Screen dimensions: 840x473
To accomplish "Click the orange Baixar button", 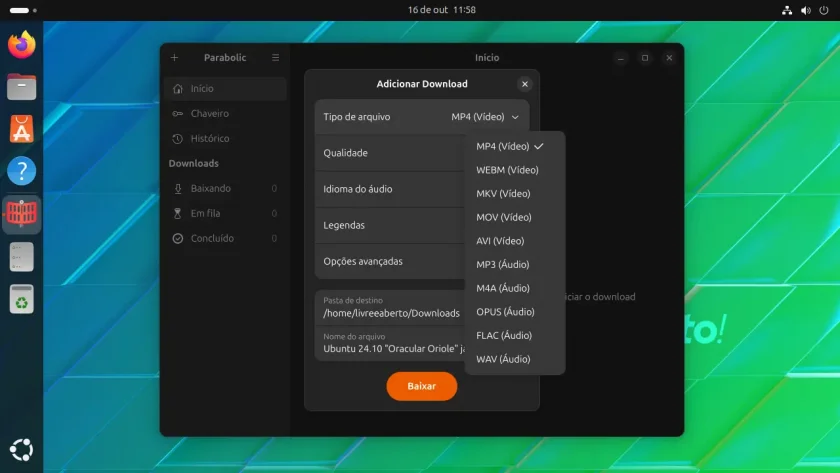I will pos(422,386).
